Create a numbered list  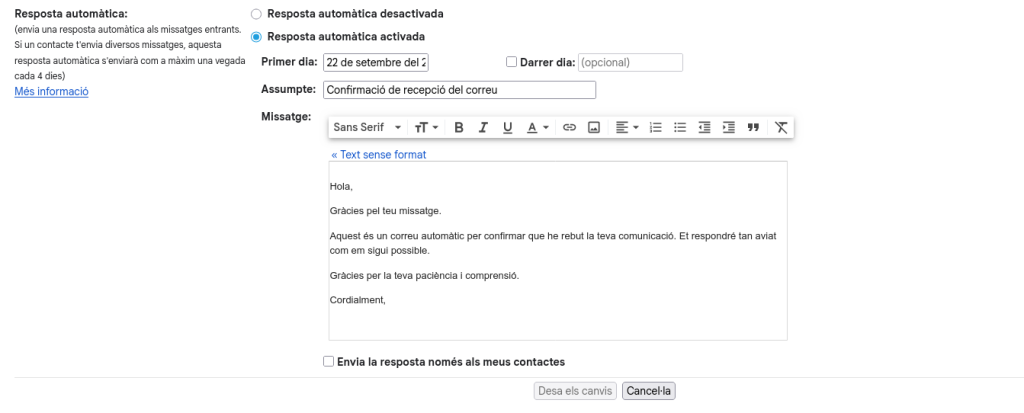pyautogui.click(x=656, y=128)
